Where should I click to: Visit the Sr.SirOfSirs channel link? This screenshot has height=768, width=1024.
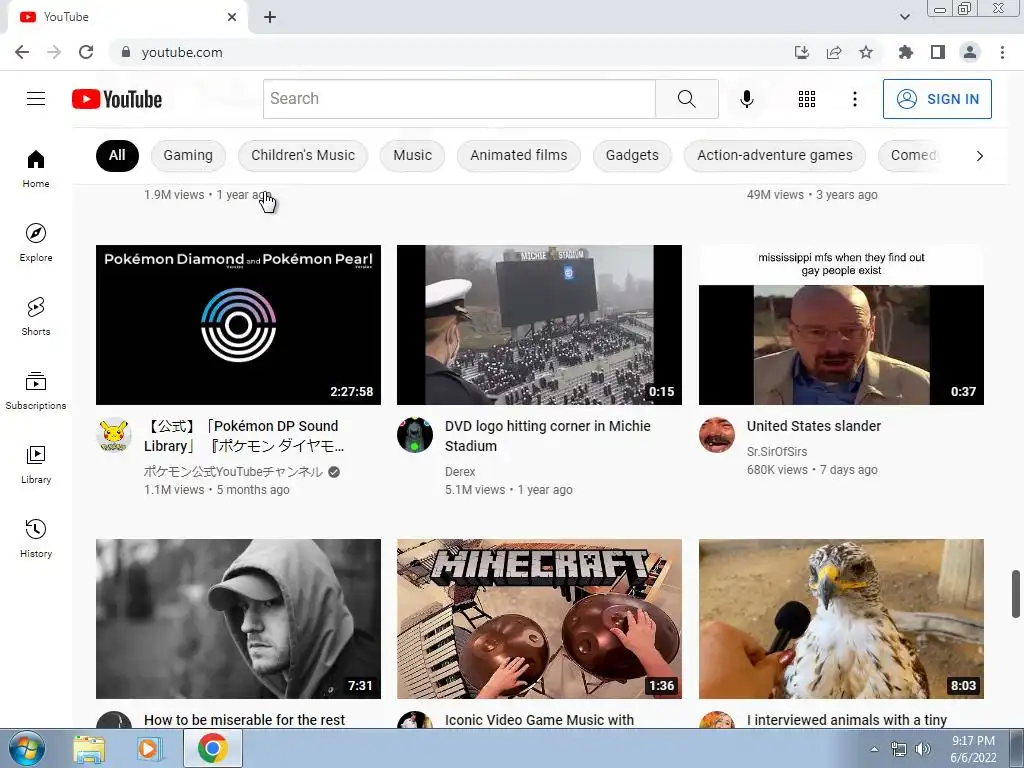pos(776,451)
